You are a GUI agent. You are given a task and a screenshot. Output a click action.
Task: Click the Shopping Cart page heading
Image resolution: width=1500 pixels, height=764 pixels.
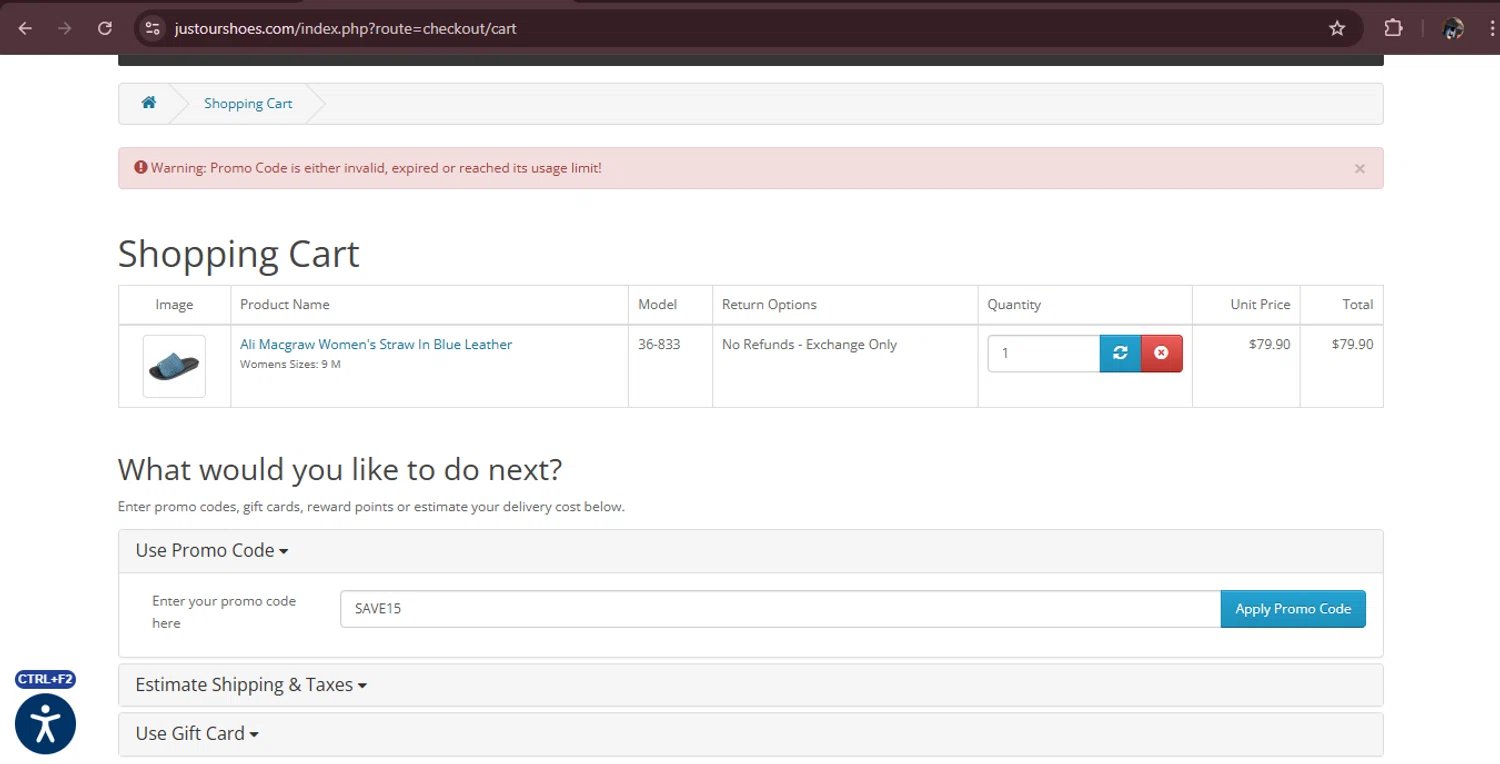[x=239, y=254]
